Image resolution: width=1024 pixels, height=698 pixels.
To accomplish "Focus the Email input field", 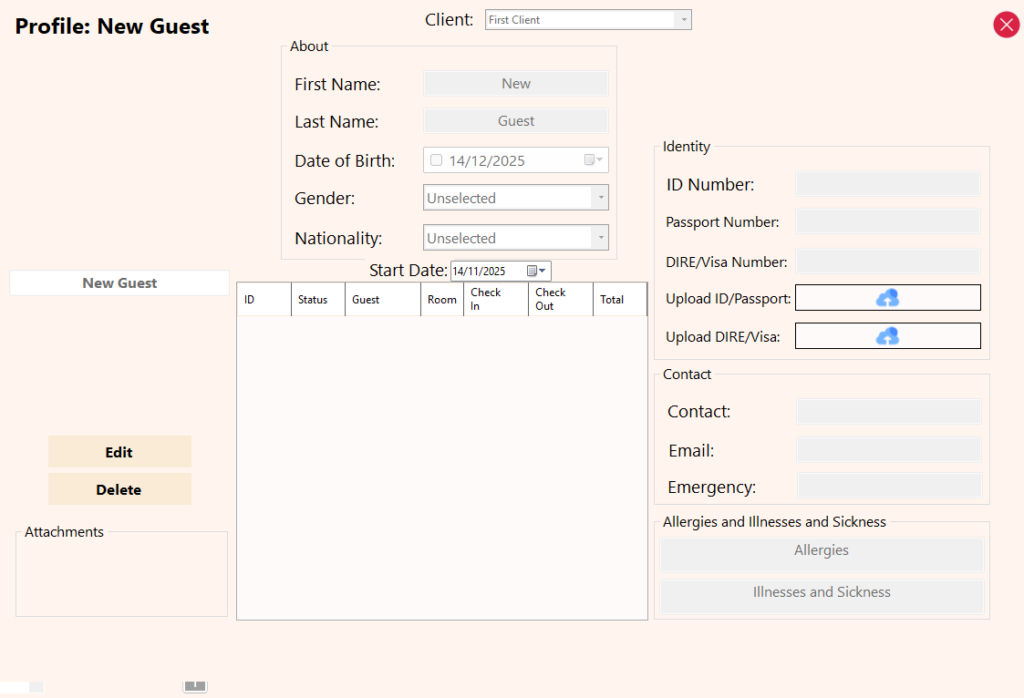I will 887,450.
